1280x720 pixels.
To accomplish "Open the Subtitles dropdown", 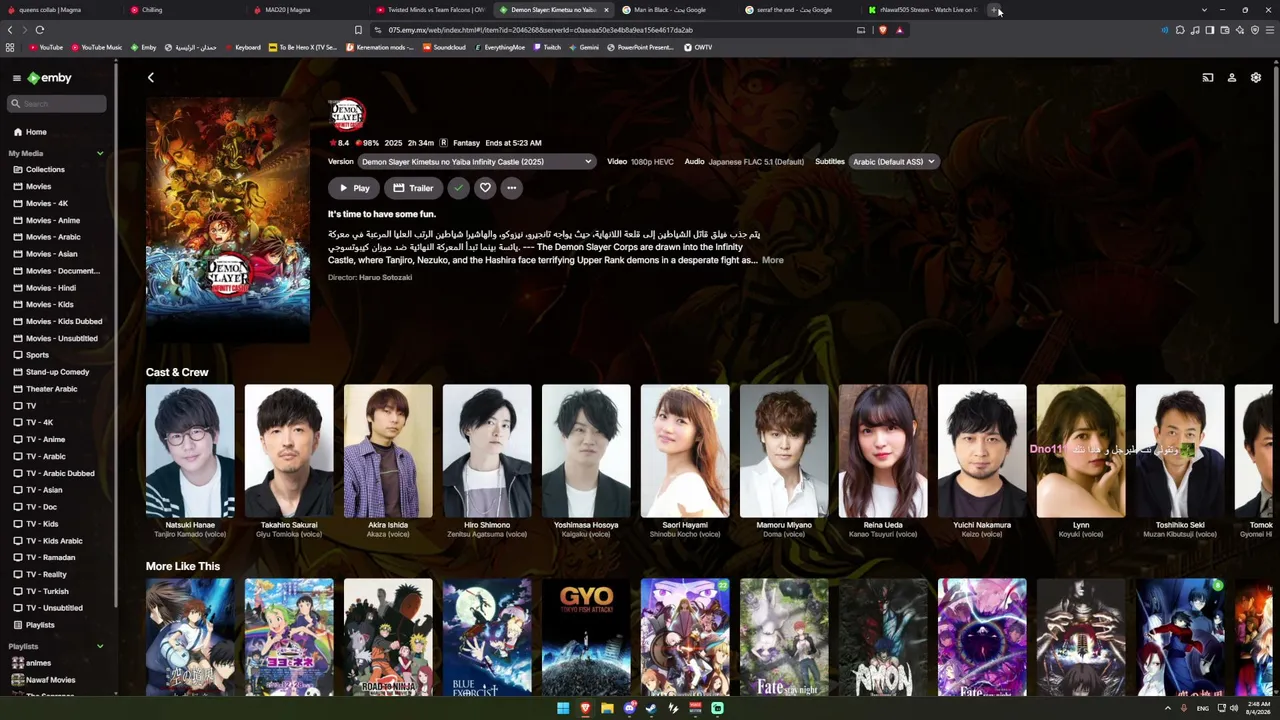I will (893, 162).
